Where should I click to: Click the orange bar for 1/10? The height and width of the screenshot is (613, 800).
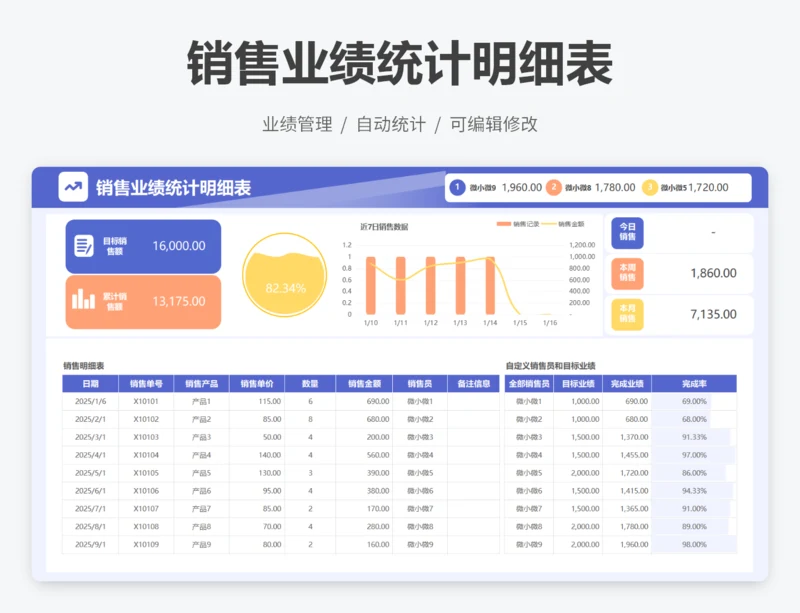[371, 285]
